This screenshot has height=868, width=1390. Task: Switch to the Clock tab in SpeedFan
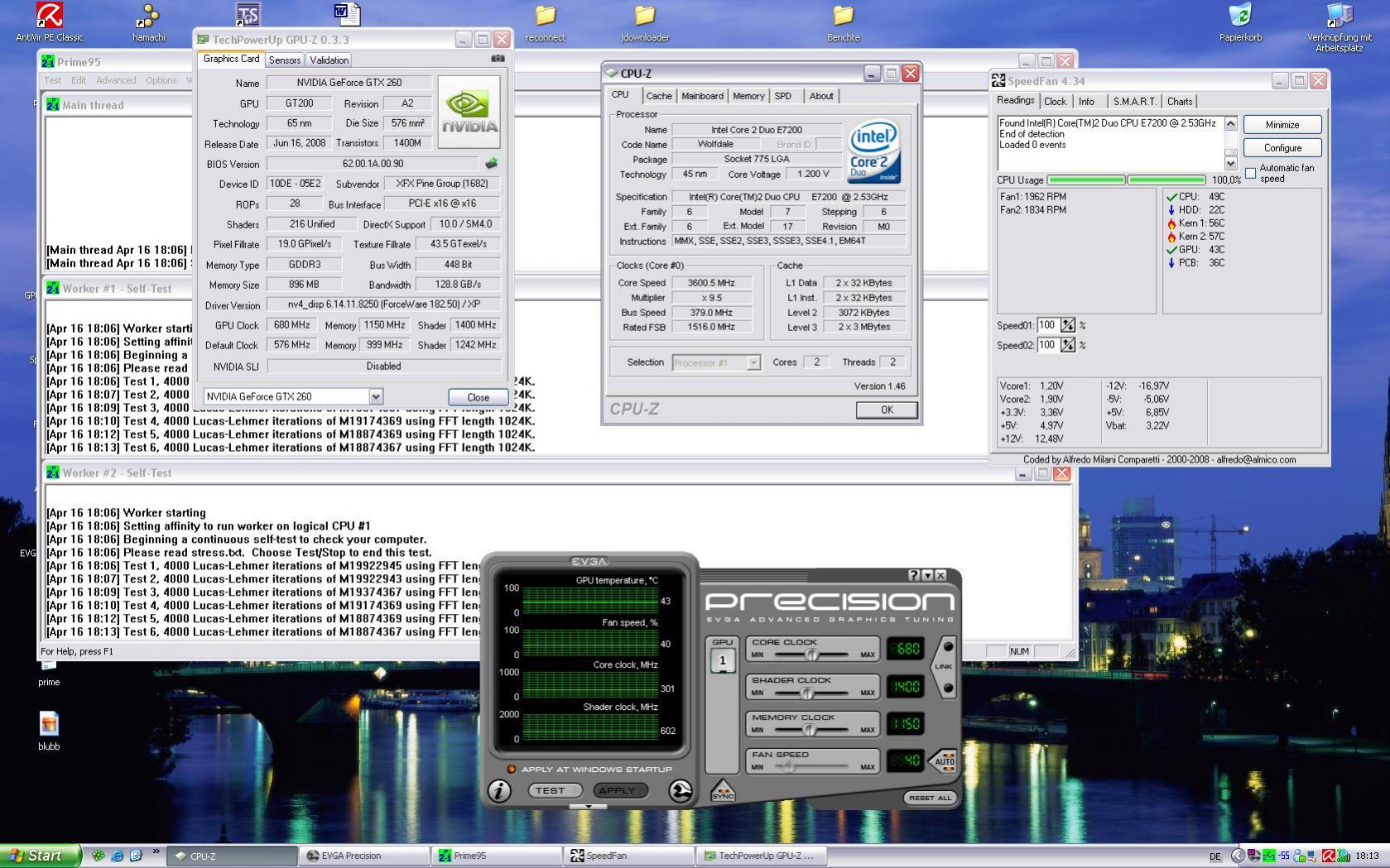pos(1056,102)
